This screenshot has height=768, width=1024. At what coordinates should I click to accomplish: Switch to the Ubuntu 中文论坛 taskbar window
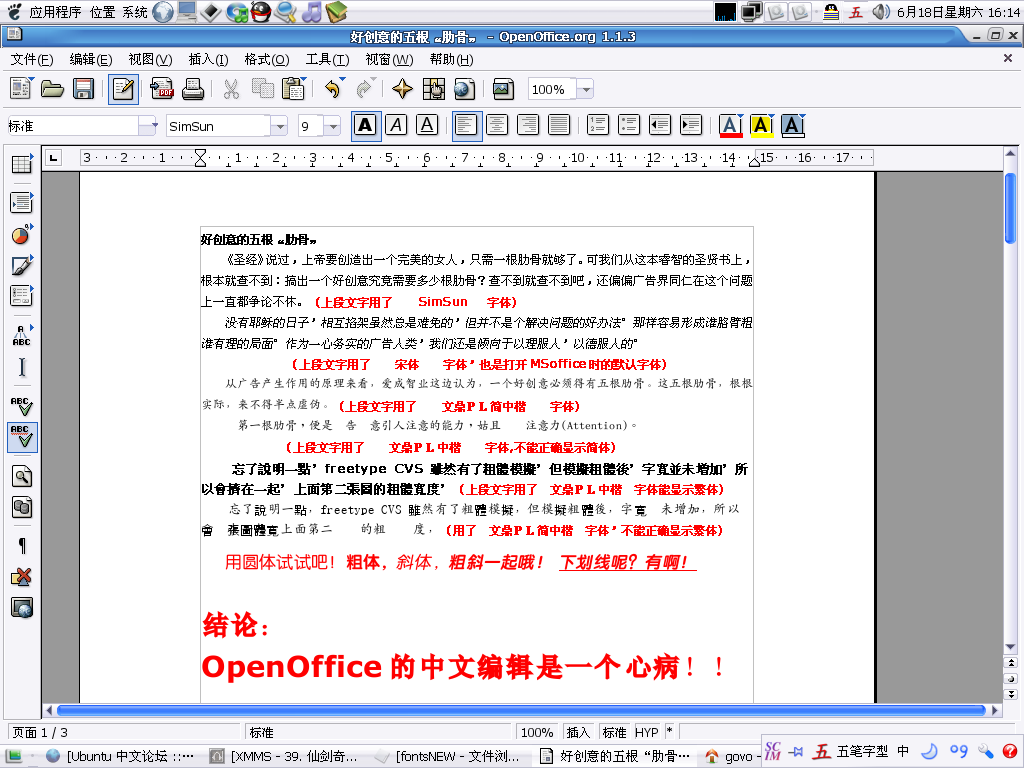click(121, 756)
